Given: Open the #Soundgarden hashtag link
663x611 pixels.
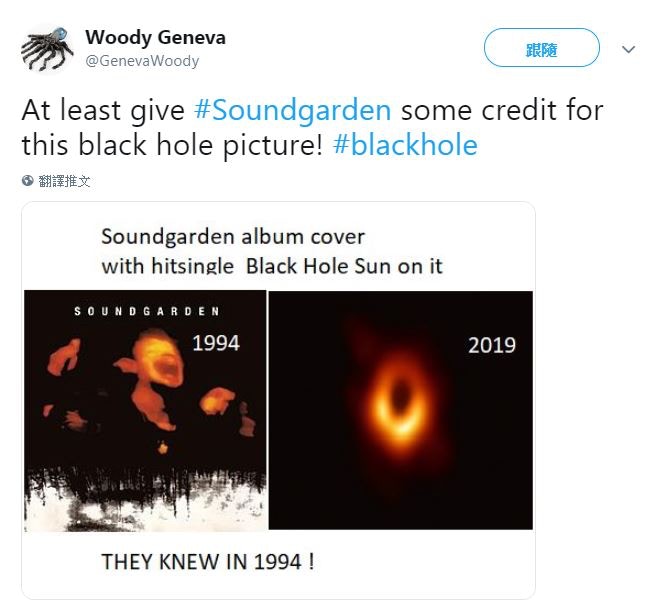Looking at the screenshot, I should click(293, 110).
